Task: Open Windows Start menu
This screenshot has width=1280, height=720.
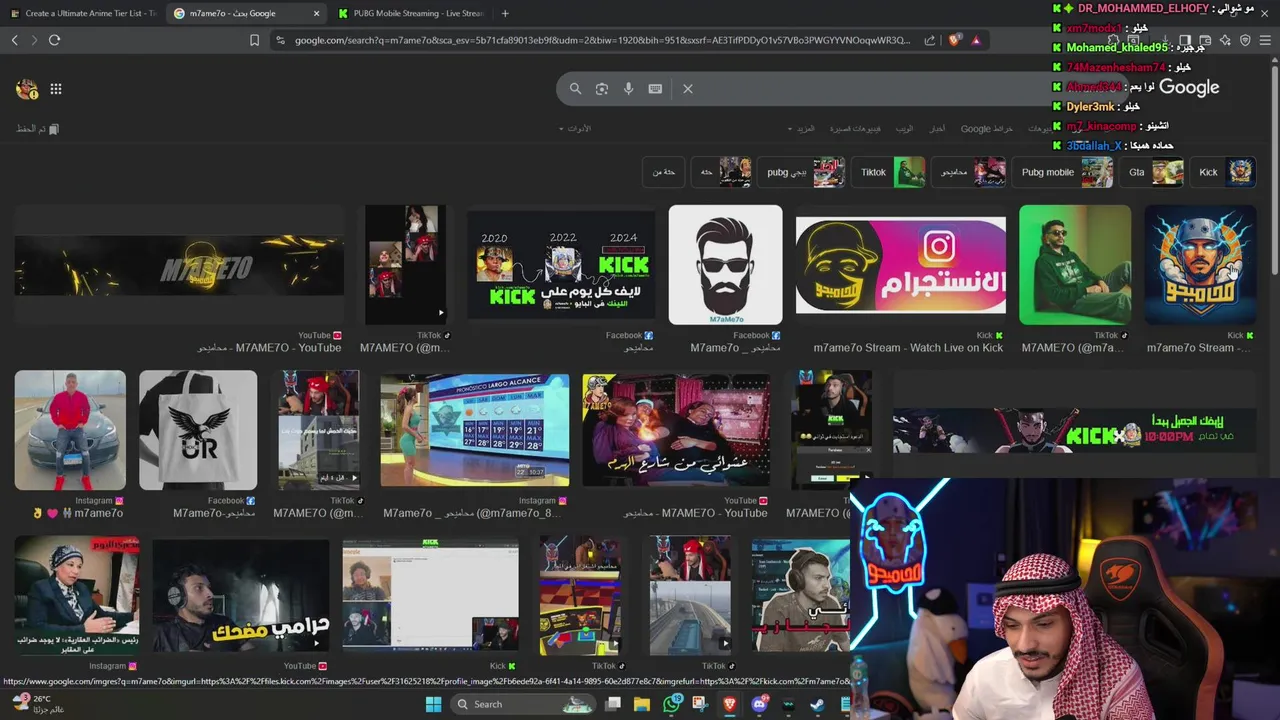Action: coord(433,704)
